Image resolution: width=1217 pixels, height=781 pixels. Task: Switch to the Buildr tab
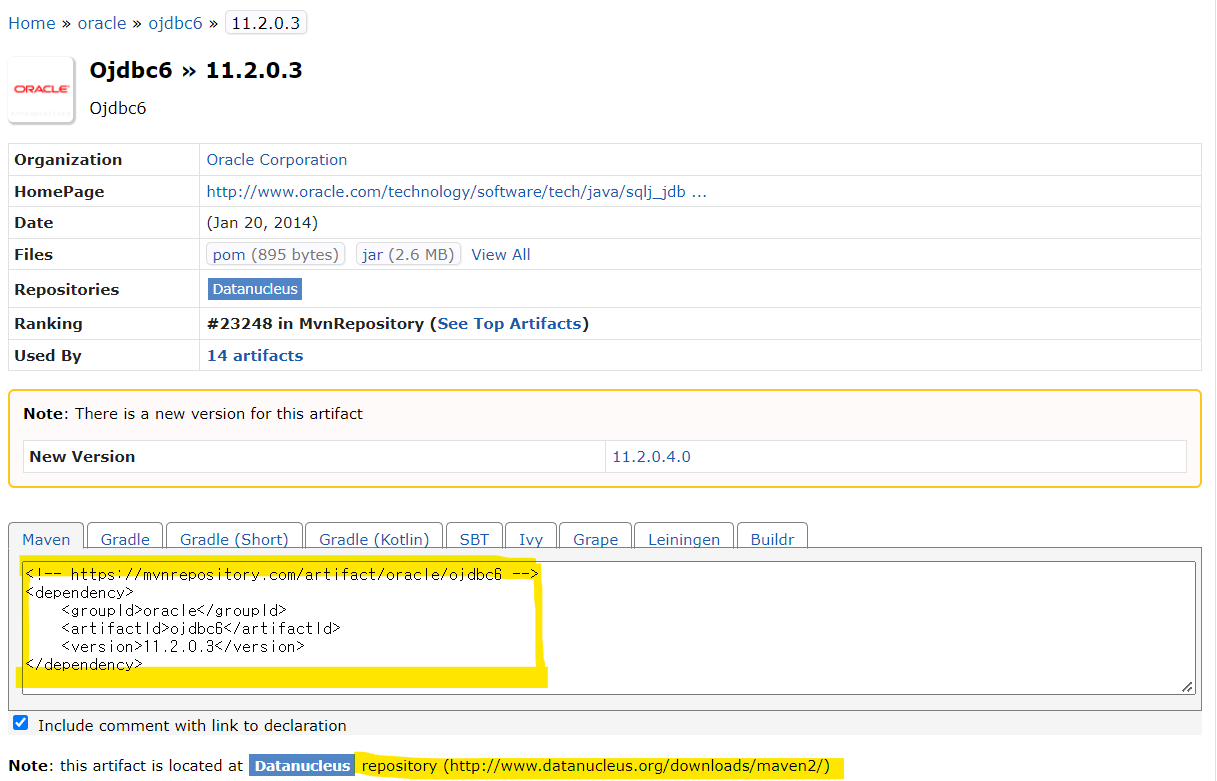772,539
